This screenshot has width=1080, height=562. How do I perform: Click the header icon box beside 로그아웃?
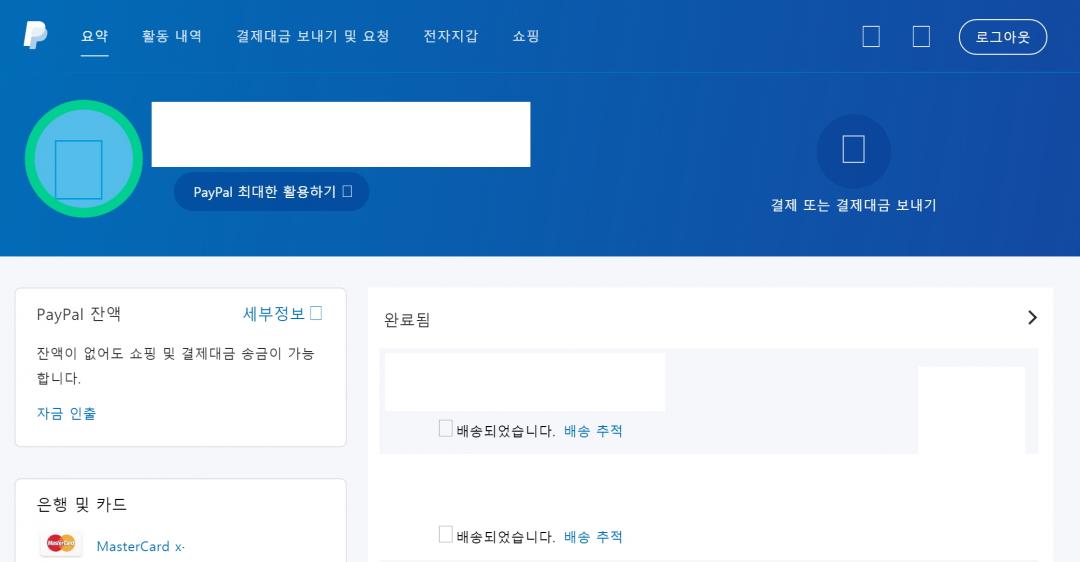click(921, 37)
